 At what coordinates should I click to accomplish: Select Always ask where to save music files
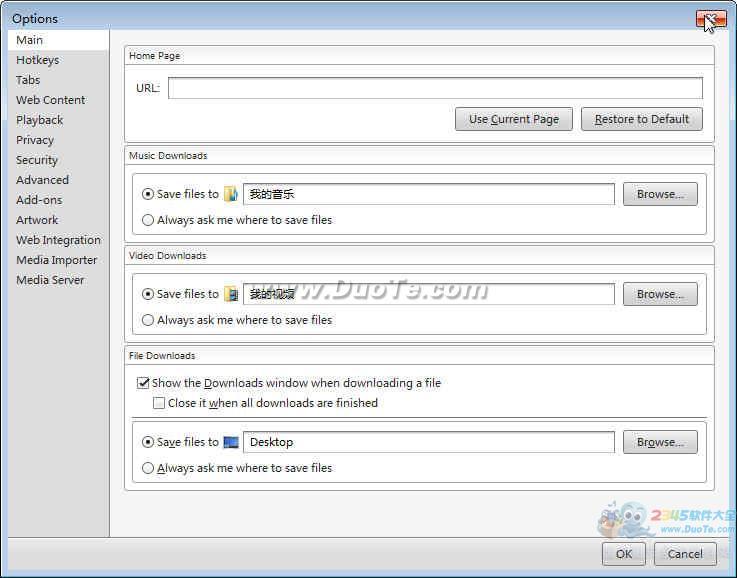148,220
